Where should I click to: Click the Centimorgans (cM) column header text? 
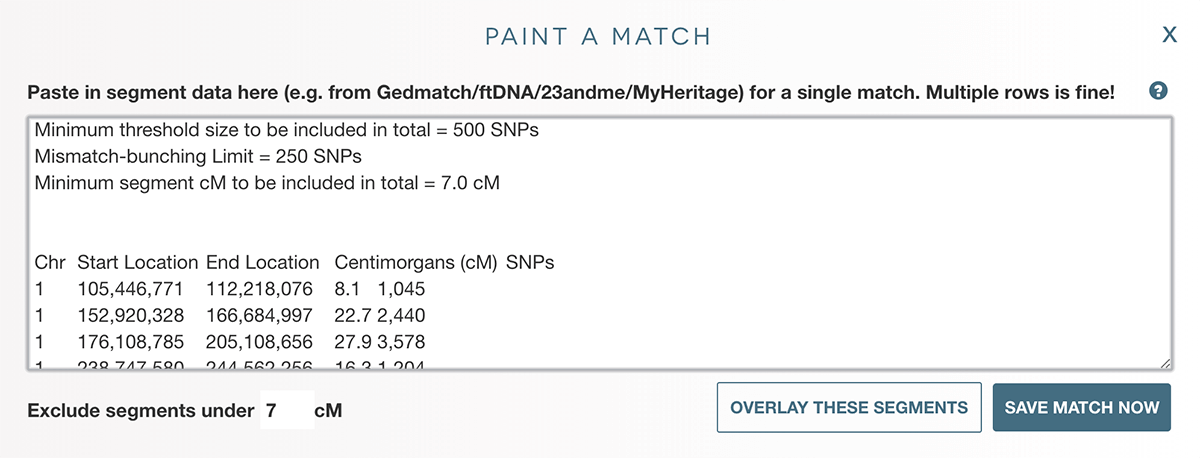pyautogui.click(x=416, y=263)
